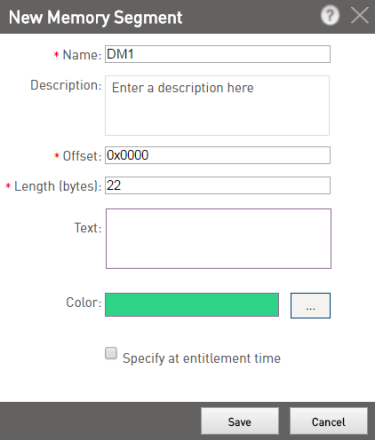Click the Text label
The height and width of the screenshot is (440, 375).
pyautogui.click(x=88, y=228)
